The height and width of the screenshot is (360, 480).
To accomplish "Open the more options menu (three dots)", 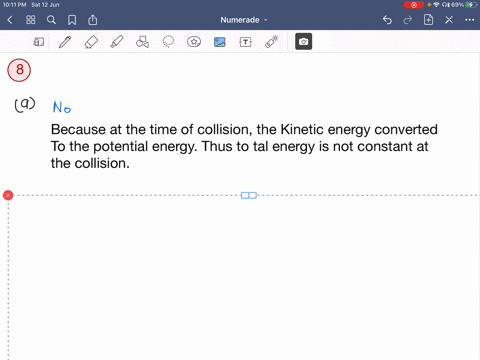I will 470,20.
